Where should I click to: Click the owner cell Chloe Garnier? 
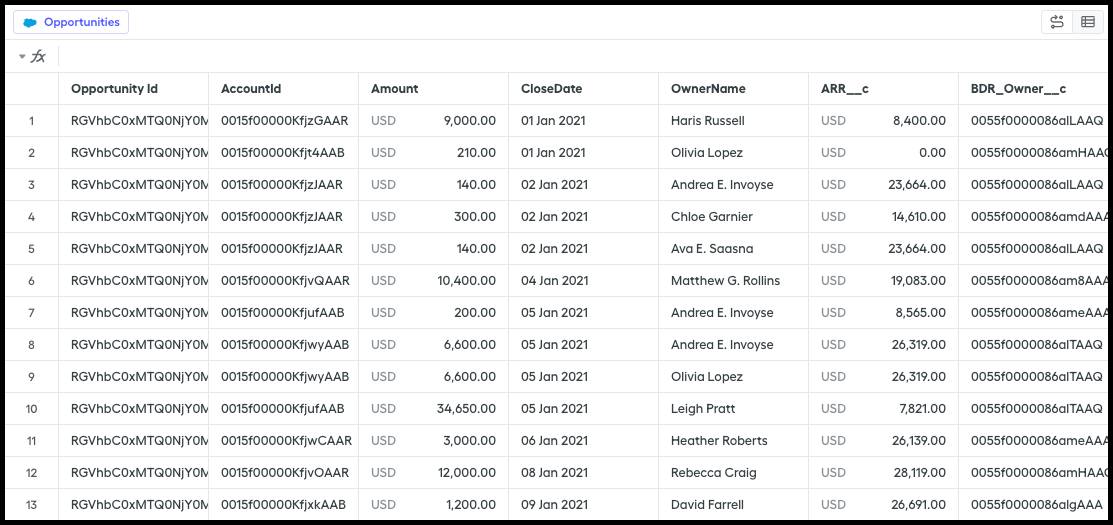tap(734, 216)
